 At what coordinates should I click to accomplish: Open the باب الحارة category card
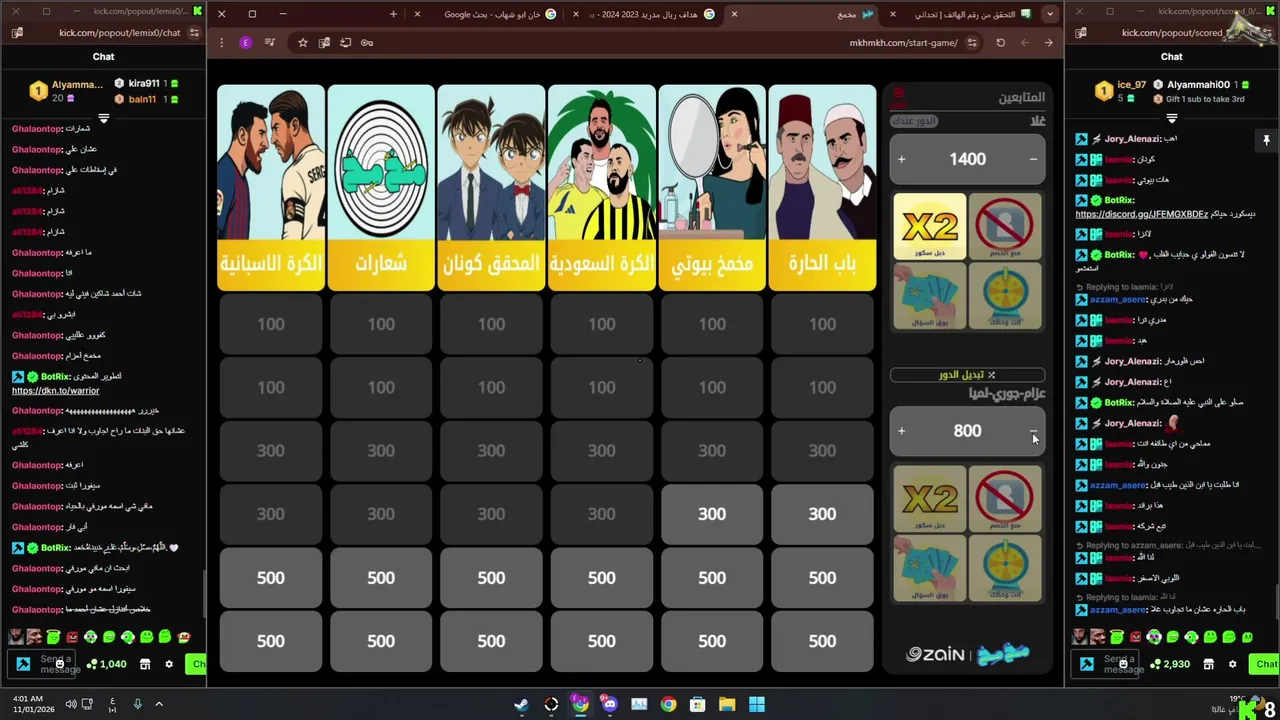822,188
